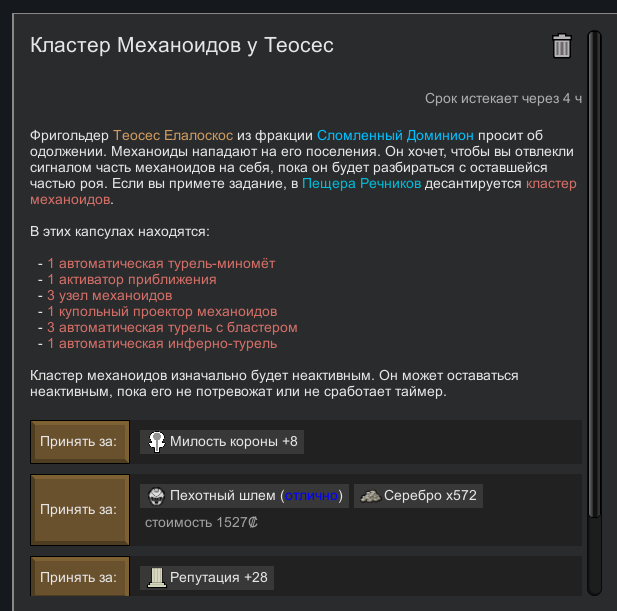
Task: Click the helmet icon beside Пехотный шлем
Action: tap(157, 495)
